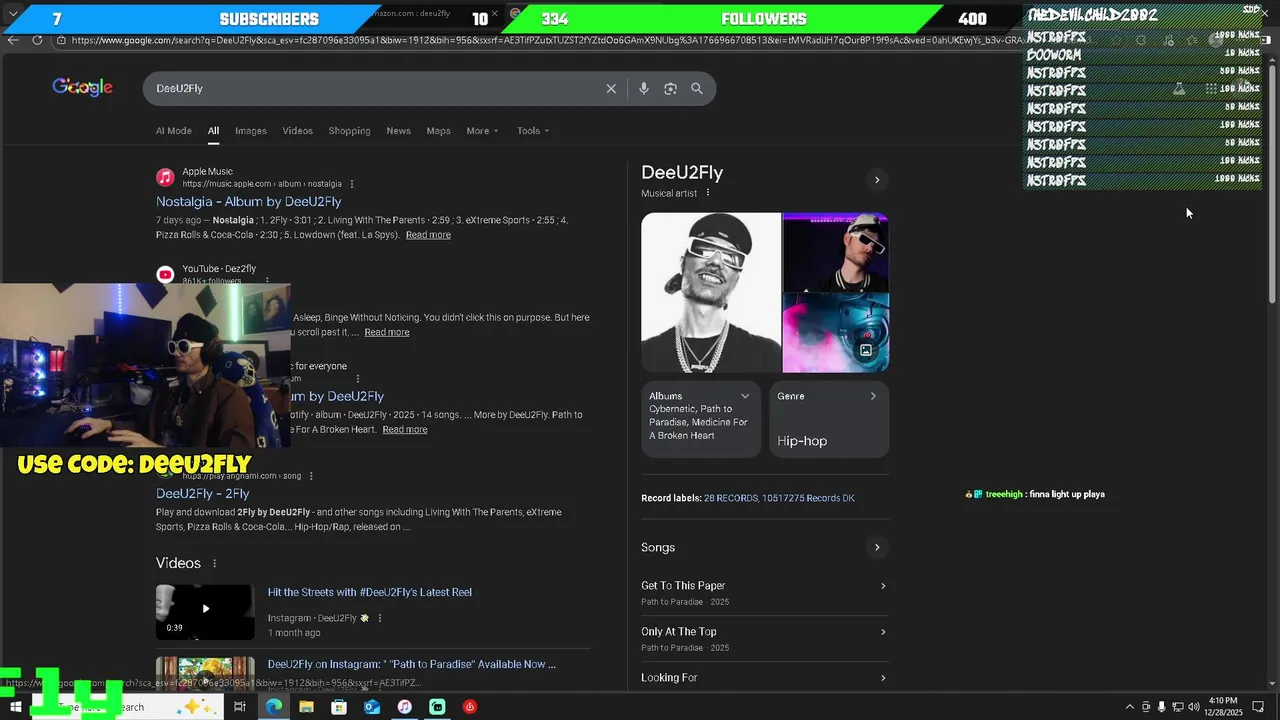The height and width of the screenshot is (720, 1280).
Task: Open the Windows notification center
Action: (x=1258, y=707)
